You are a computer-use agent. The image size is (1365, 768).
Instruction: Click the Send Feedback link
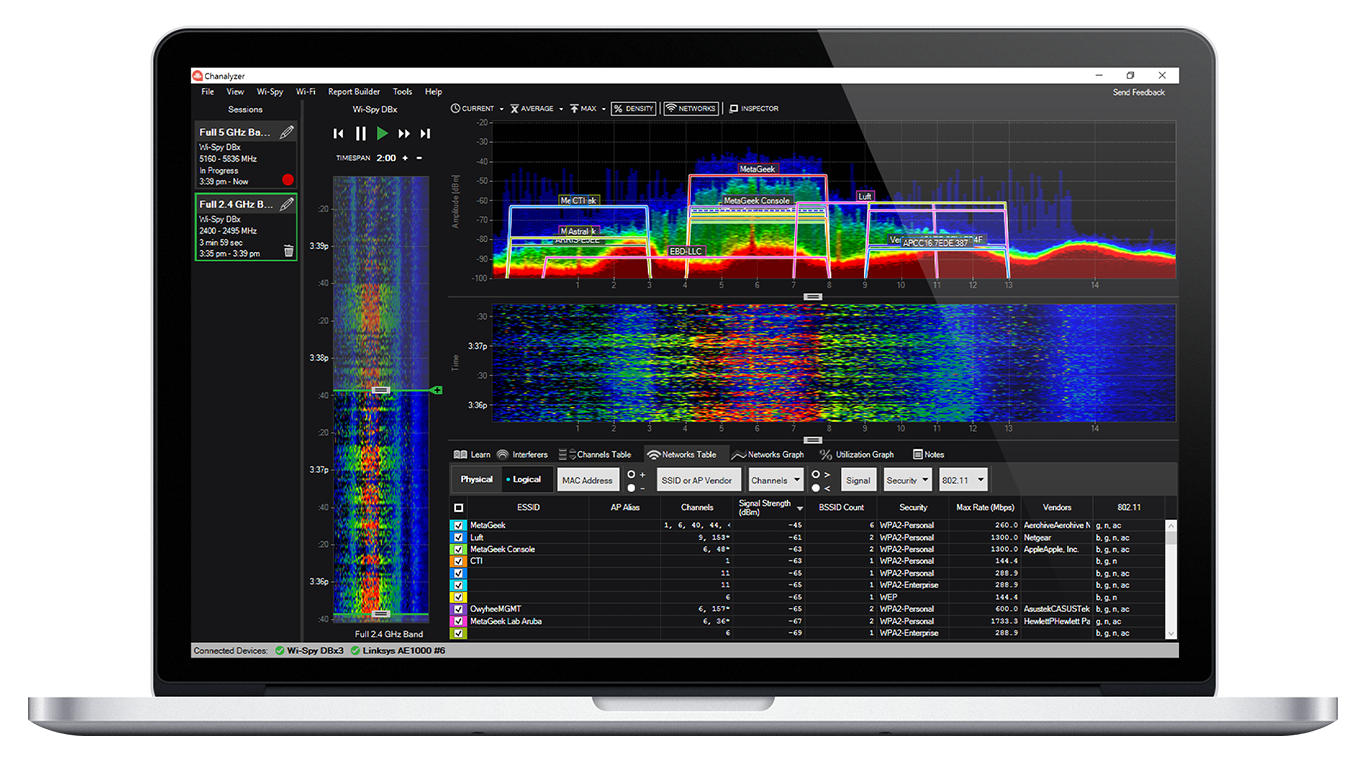click(1140, 91)
